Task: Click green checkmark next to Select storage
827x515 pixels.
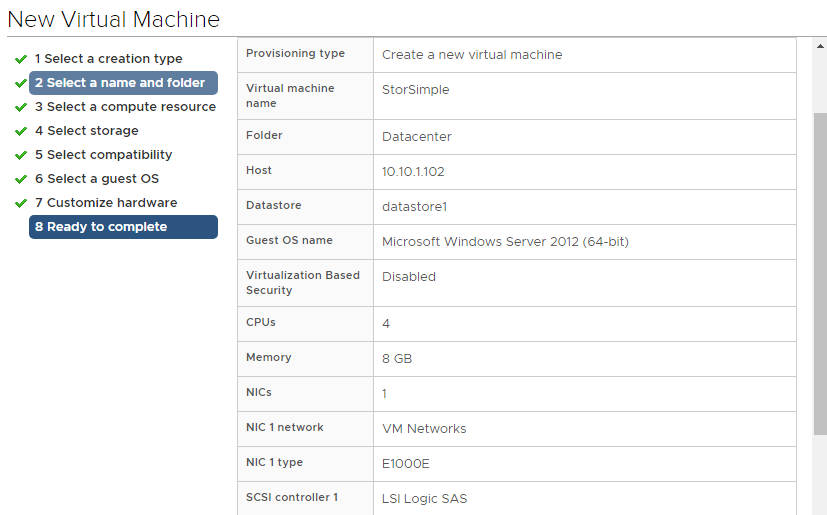Action: [x=21, y=131]
